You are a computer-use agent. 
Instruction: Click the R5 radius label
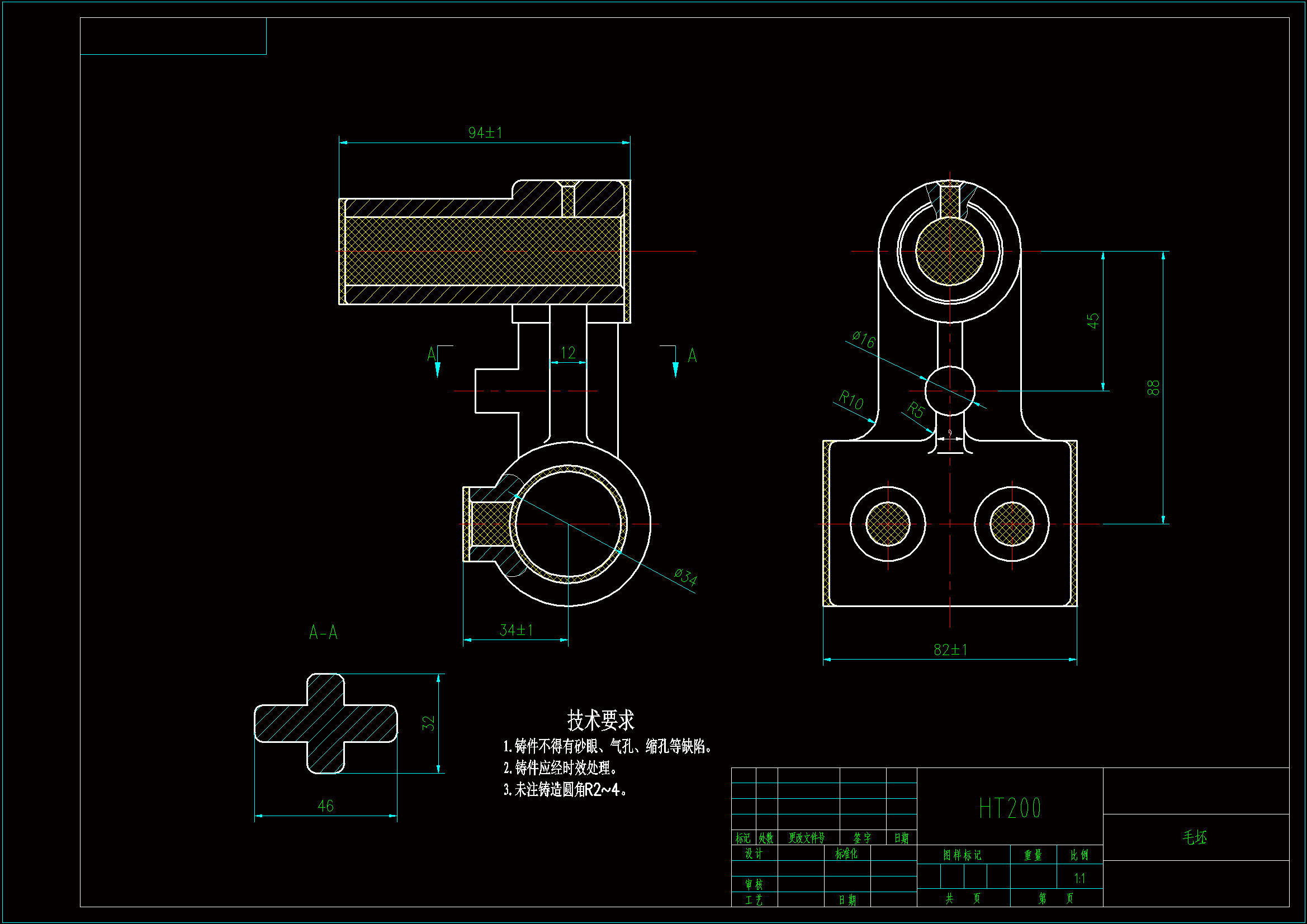click(915, 409)
